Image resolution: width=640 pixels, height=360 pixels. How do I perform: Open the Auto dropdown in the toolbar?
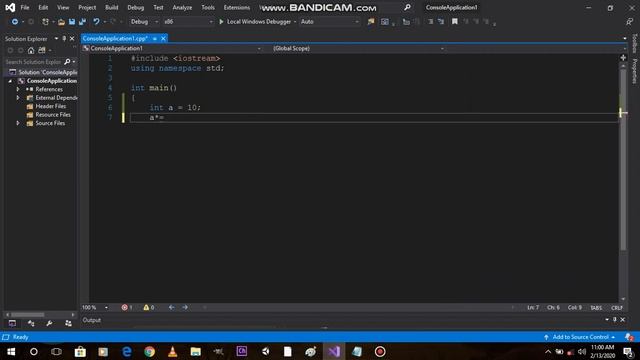[329, 22]
